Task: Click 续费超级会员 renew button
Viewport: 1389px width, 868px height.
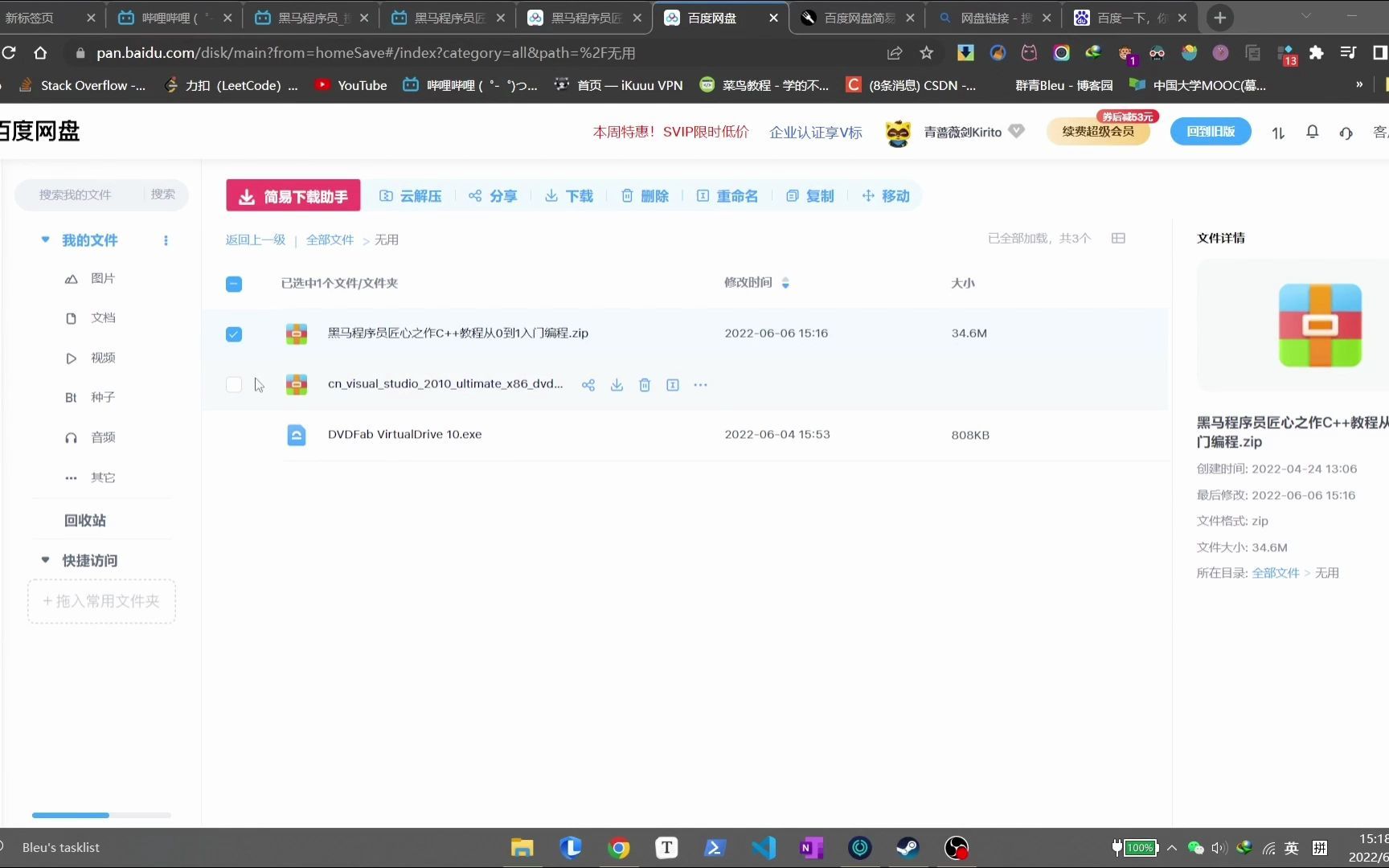Action: click(x=1098, y=131)
